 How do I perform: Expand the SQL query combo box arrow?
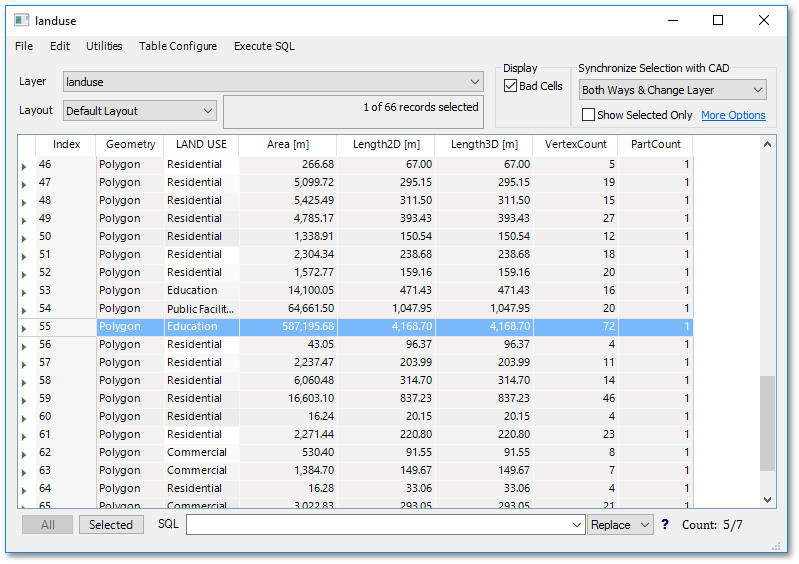click(576, 525)
